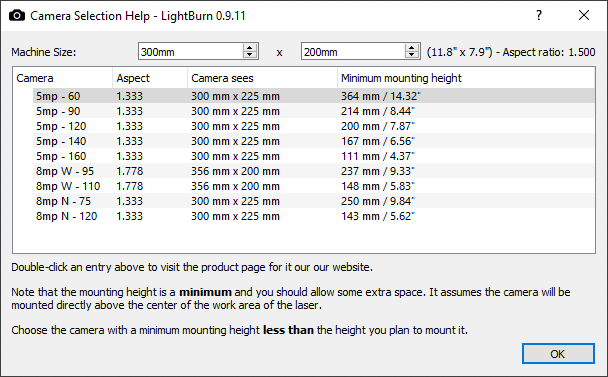Click 356 mm x 200 mm for 8mp W - 110
Image resolution: width=608 pixels, height=377 pixels.
235,186
